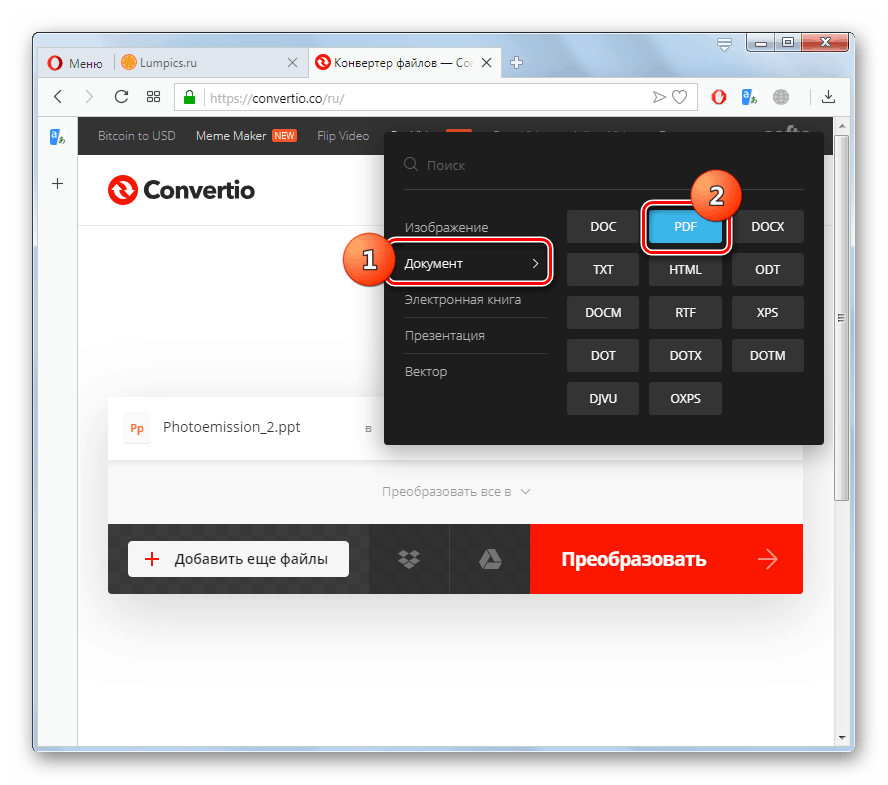Click the Convertio logo
Image resolution: width=888 pixels, height=785 pixels.
180,190
